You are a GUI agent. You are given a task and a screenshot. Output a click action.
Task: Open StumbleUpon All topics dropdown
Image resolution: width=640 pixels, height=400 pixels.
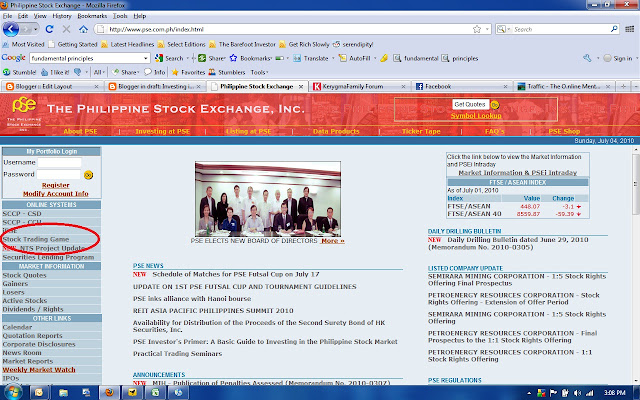click(x=99, y=72)
